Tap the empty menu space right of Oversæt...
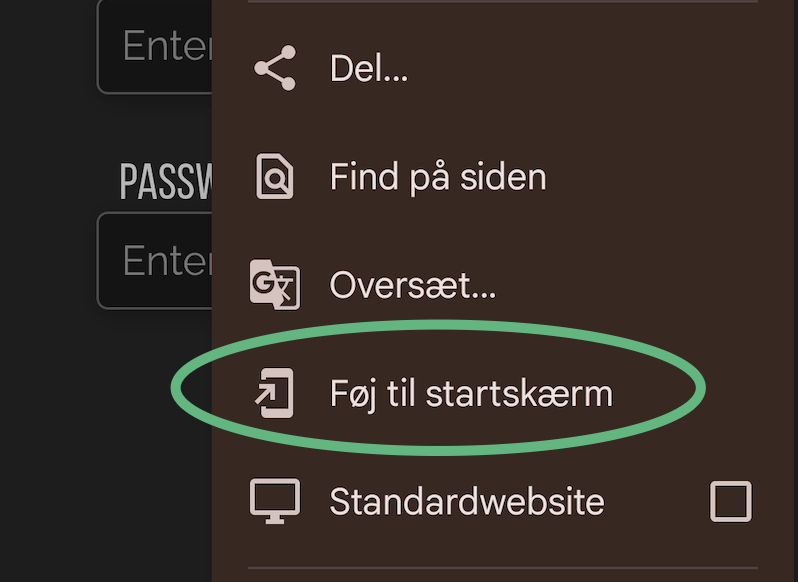 pyautogui.click(x=636, y=284)
